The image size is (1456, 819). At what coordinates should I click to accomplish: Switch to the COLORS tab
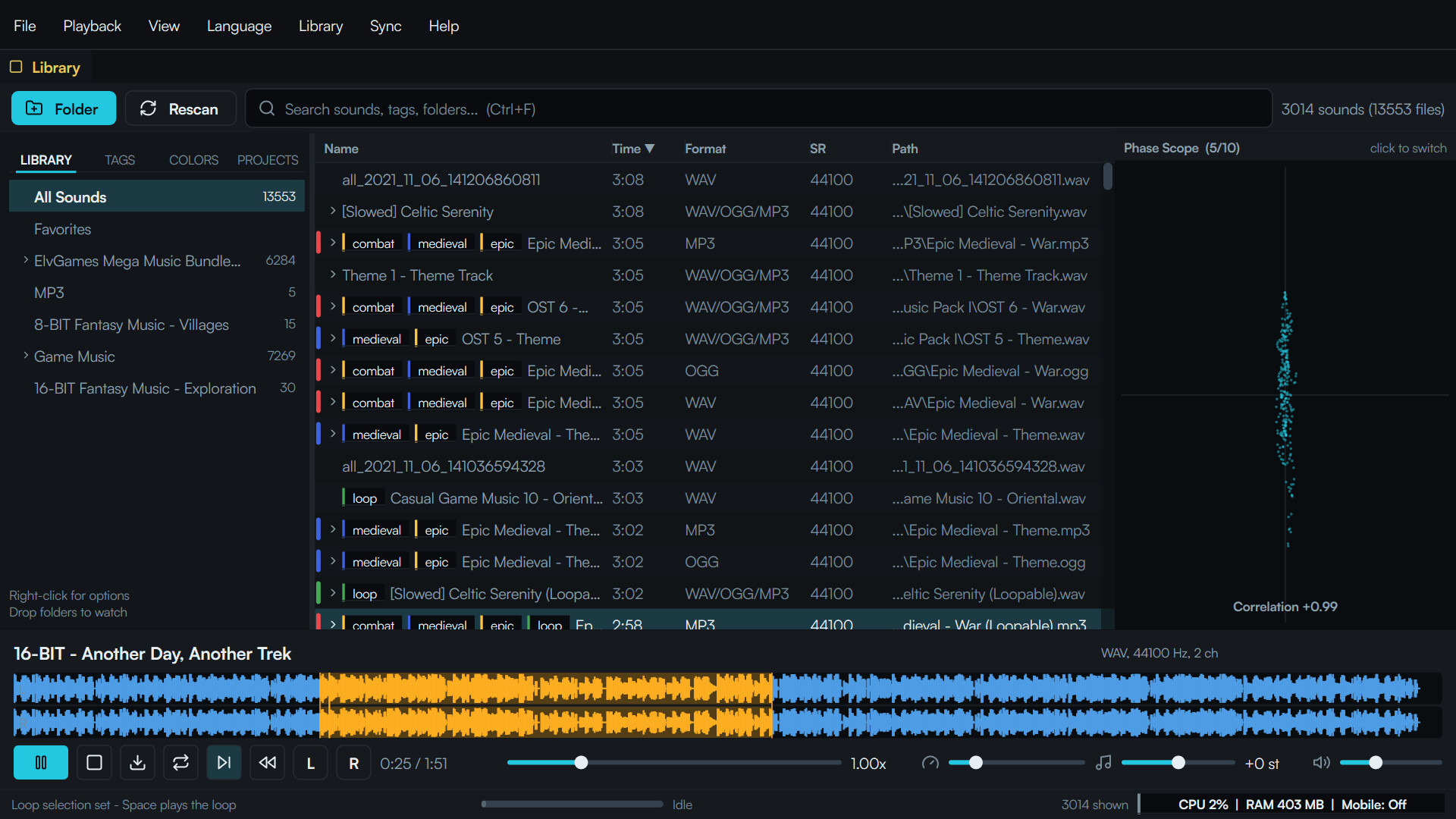tap(193, 160)
